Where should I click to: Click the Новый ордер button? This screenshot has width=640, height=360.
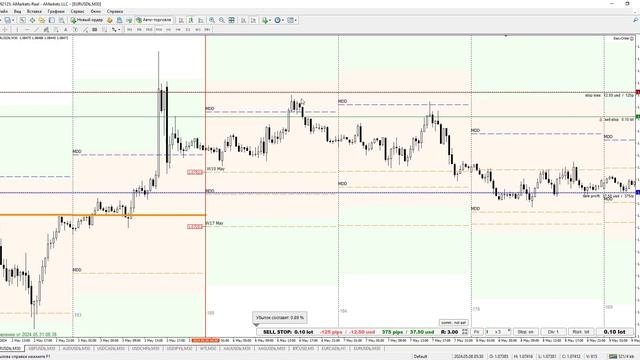pos(87,20)
